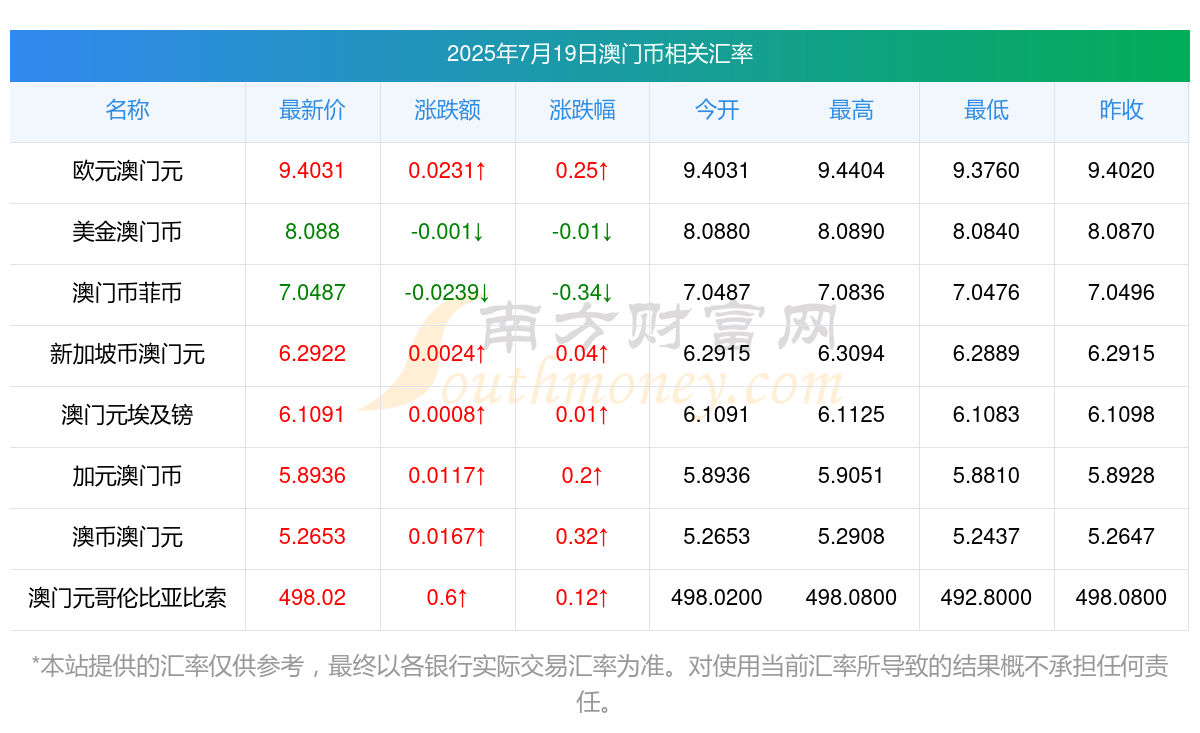Image resolution: width=1200 pixels, height=733 pixels.
Task: Select the 昨收 column header
Action: click(x=1121, y=110)
